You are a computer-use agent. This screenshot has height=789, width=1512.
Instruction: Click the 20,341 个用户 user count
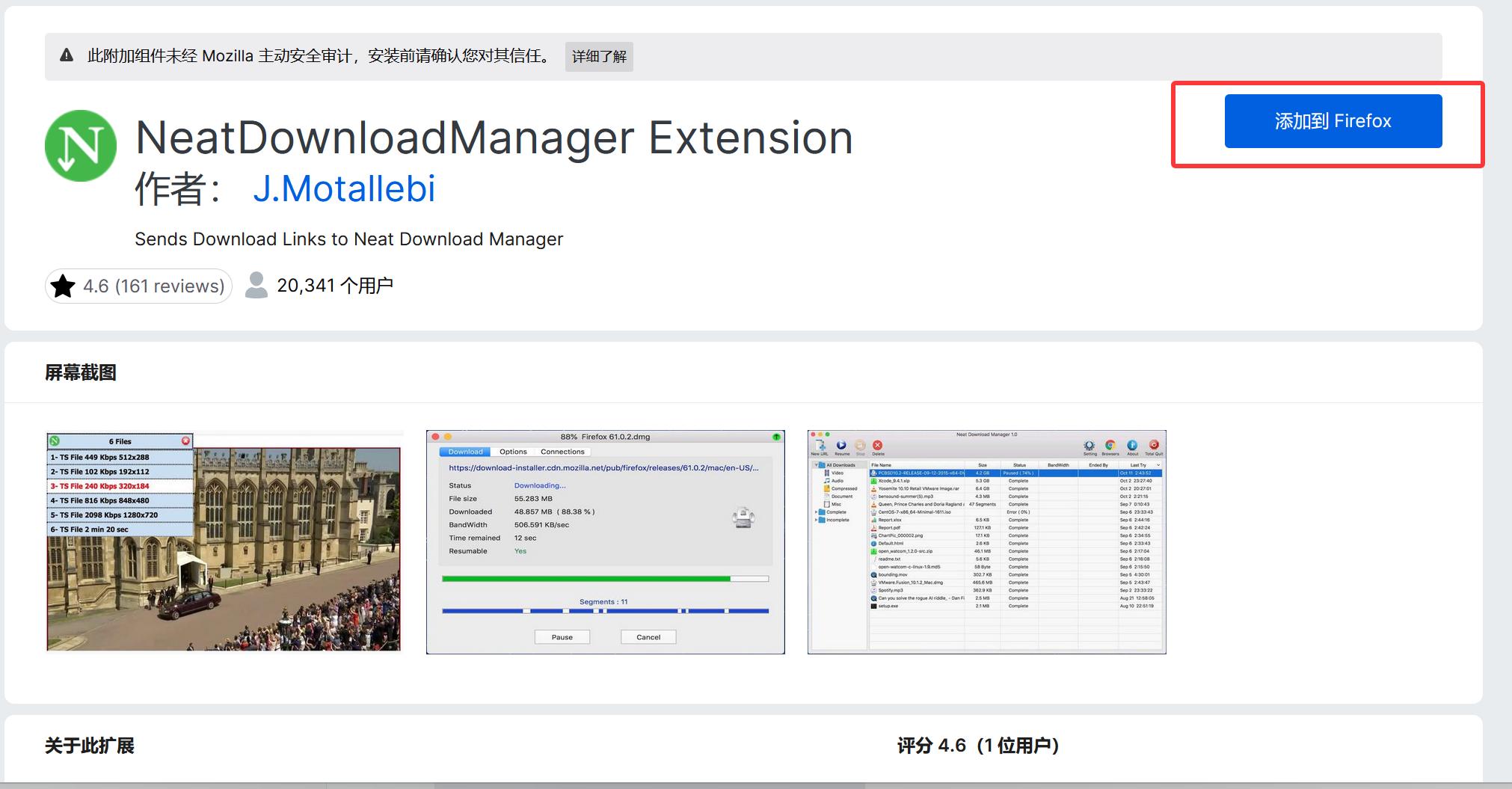pyautogui.click(x=335, y=286)
